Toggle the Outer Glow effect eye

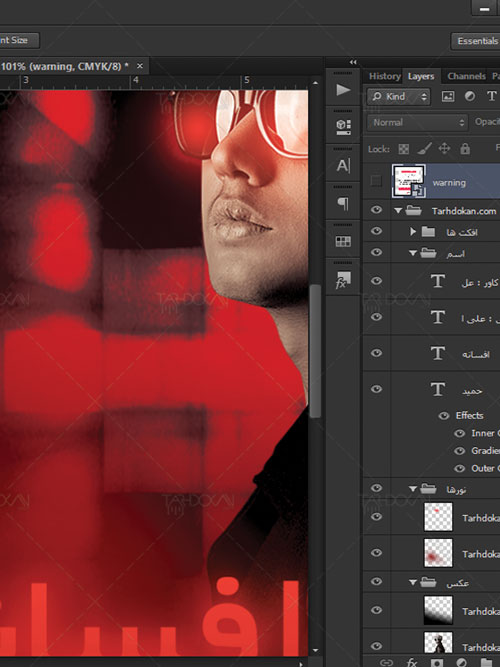[x=460, y=468]
